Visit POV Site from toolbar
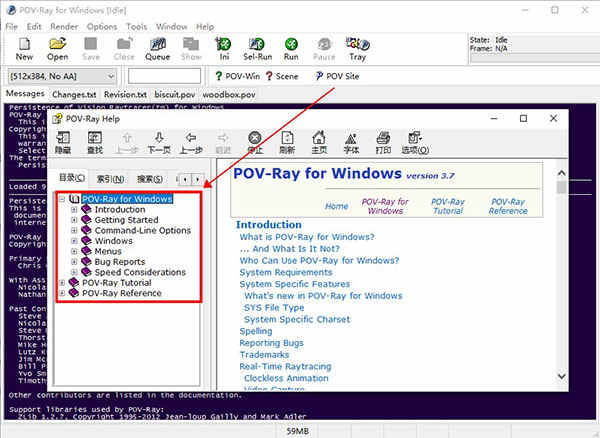 [x=337, y=76]
